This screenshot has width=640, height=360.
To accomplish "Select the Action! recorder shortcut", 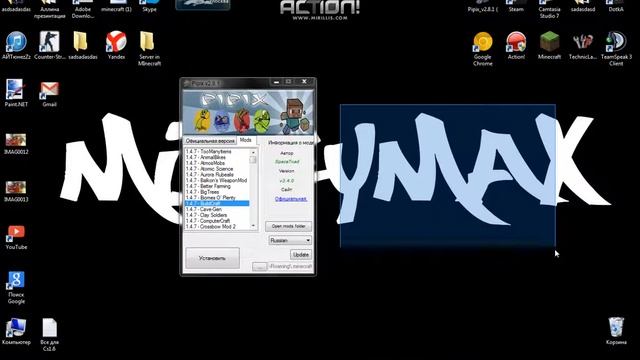I will [x=516, y=46].
